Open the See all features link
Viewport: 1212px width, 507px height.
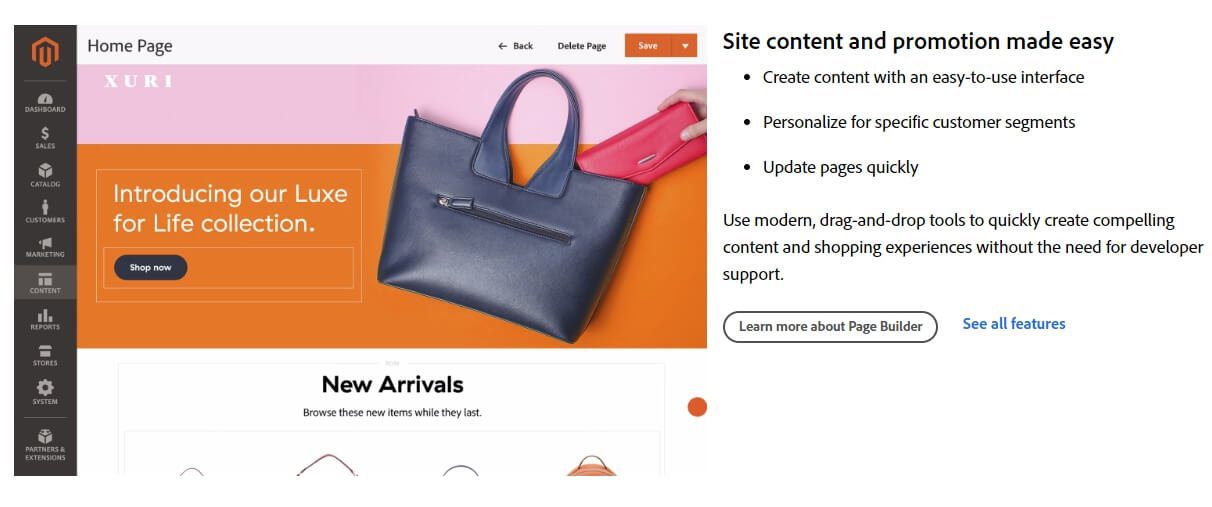tap(1014, 324)
